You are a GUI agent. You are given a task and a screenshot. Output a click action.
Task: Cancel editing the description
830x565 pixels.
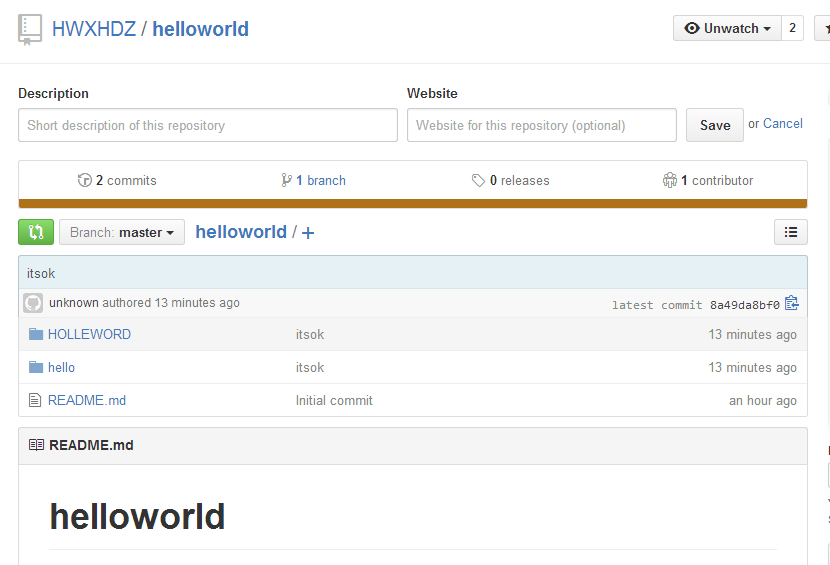[x=782, y=123]
